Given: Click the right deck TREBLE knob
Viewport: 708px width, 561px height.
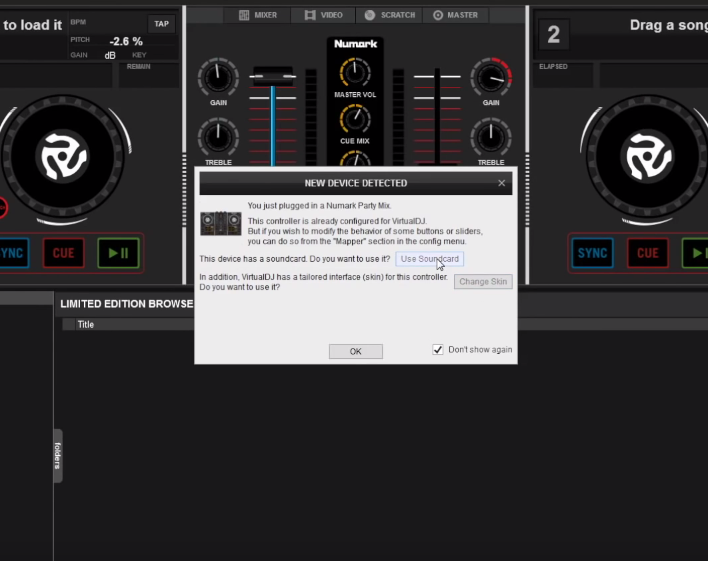Looking at the screenshot, I should [491, 137].
